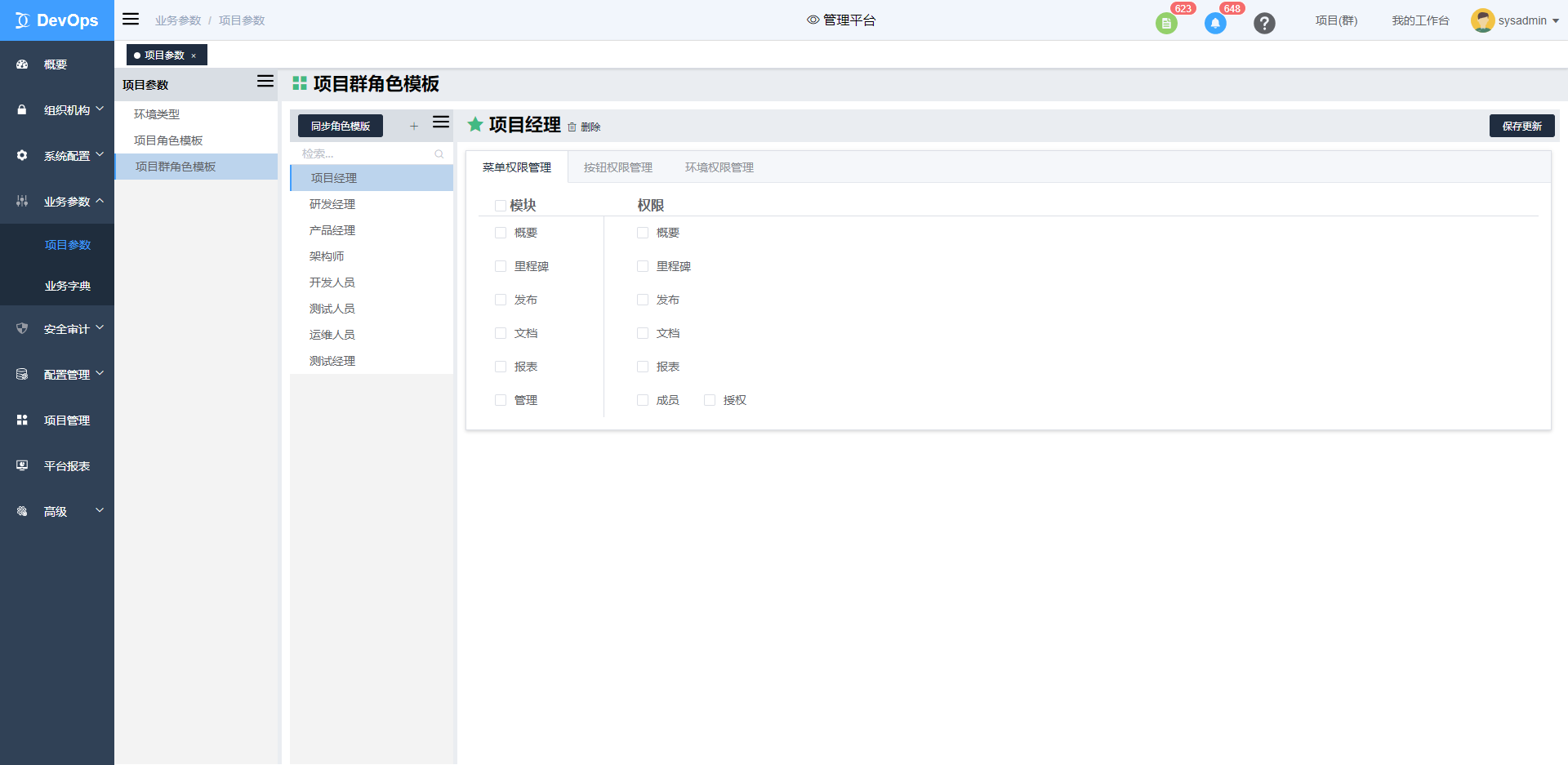This screenshot has width=1568, height=765.
Task: Click the 配置管理 database icon
Action: coord(22,374)
